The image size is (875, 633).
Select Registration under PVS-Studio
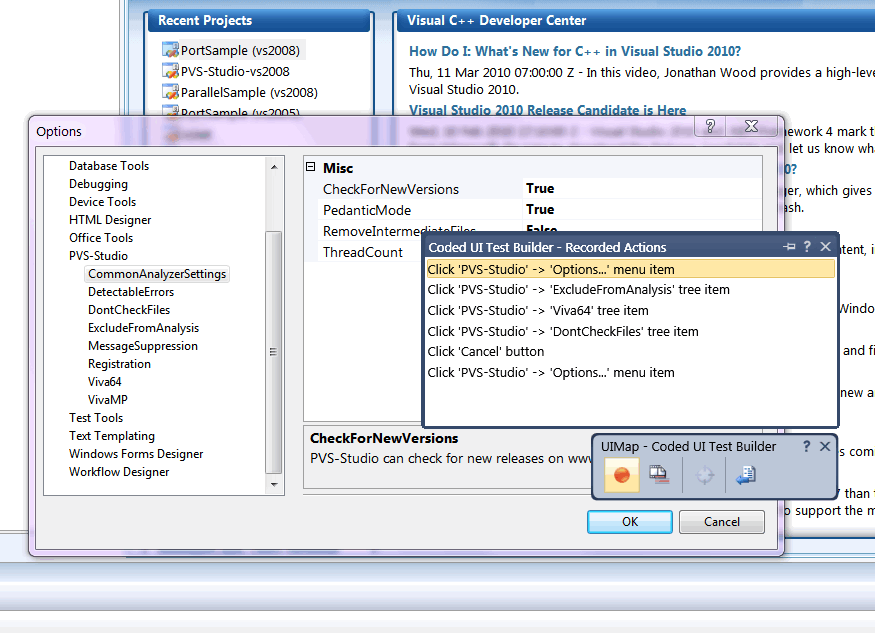tap(119, 363)
